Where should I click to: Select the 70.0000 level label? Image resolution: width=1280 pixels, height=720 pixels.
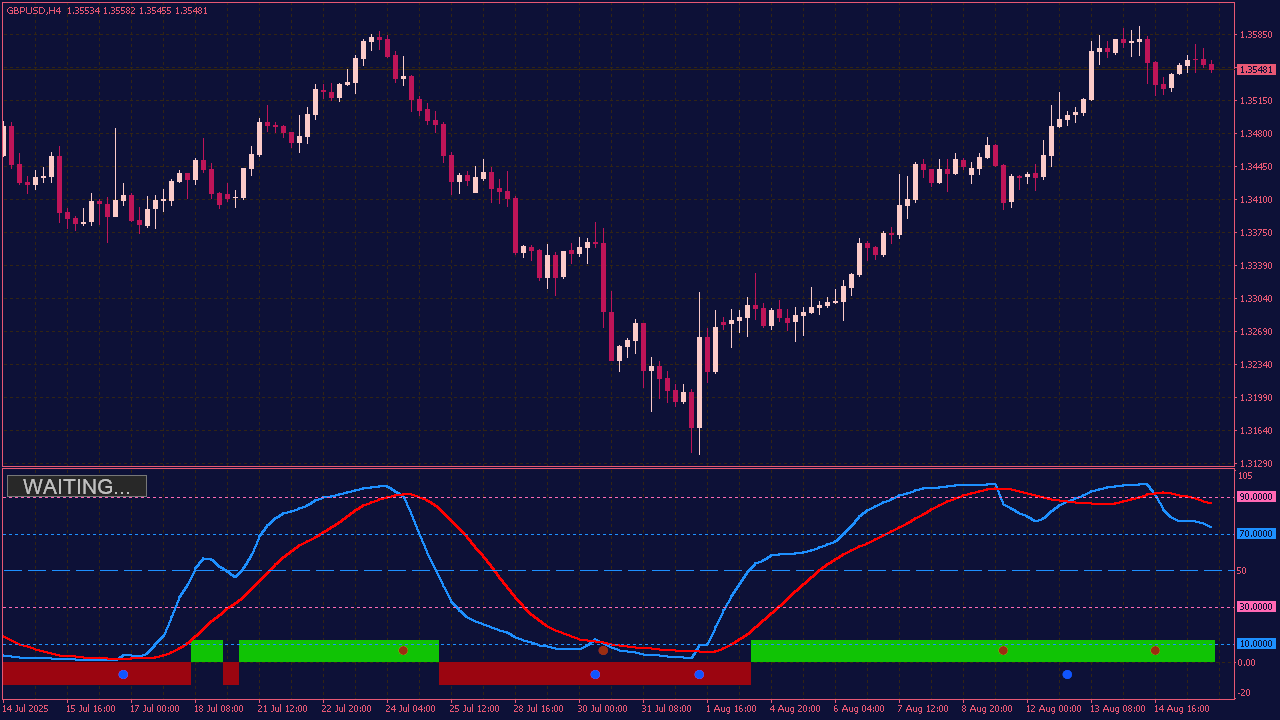click(1256, 534)
